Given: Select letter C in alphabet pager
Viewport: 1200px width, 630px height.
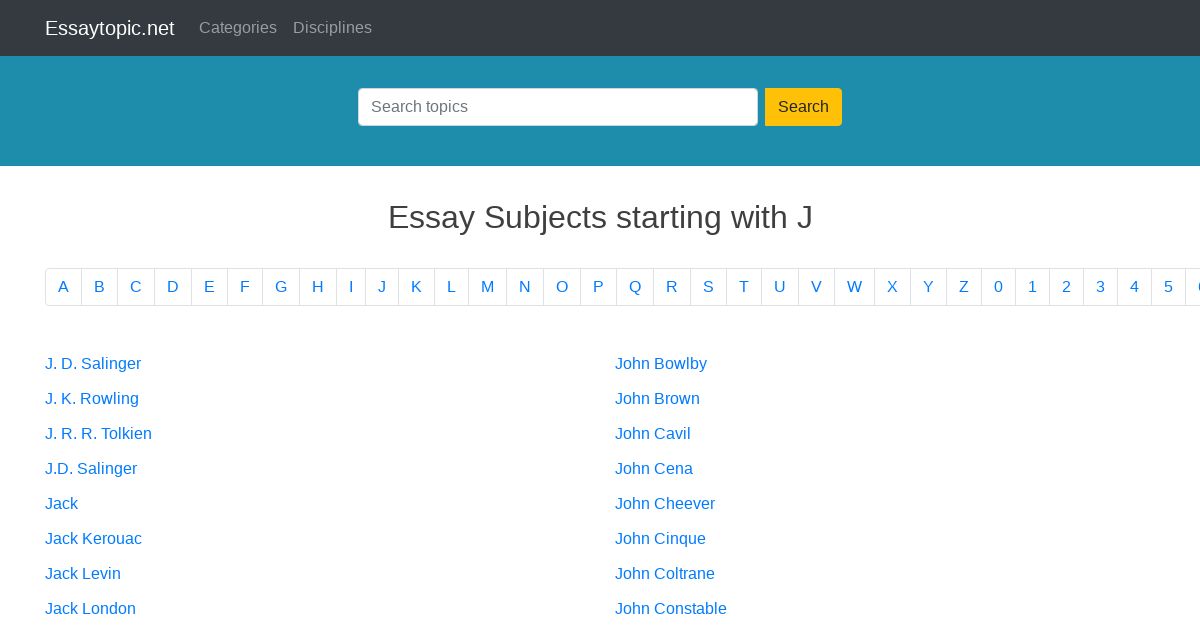Looking at the screenshot, I should [136, 287].
